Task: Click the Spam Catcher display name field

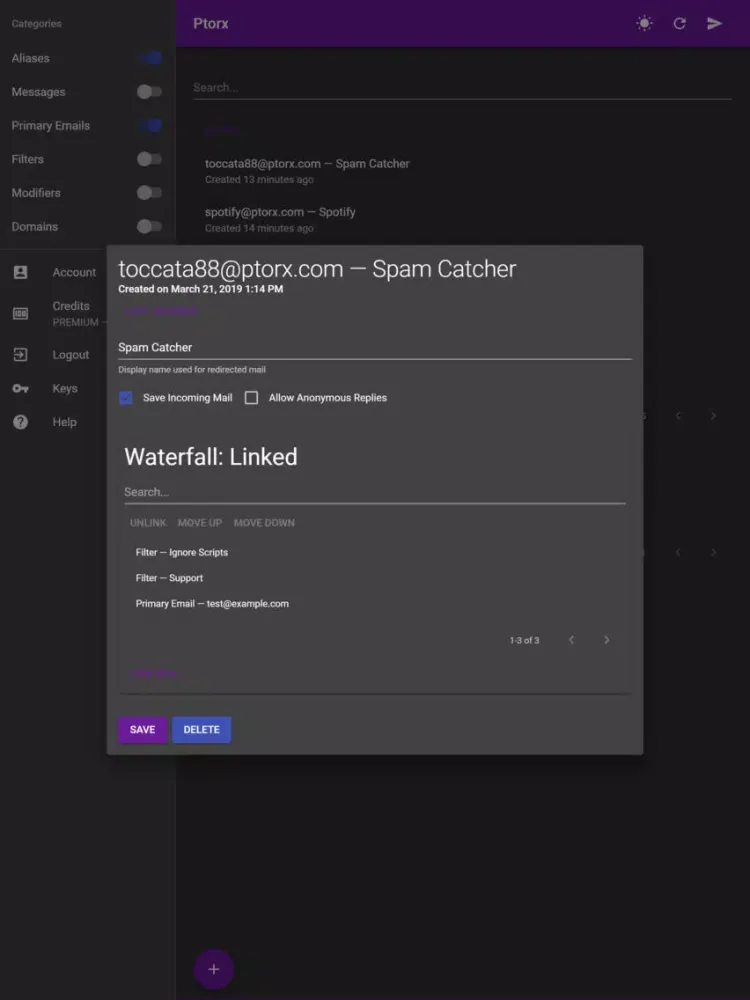Action: [375, 348]
